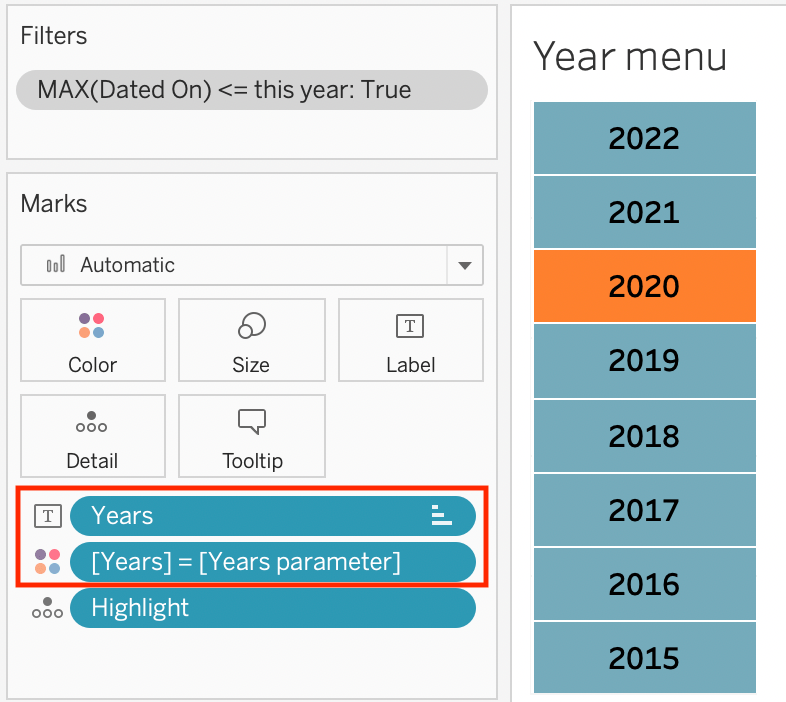786x702 pixels.
Task: Click the [Years] = [Years parameter] pill
Action: [272, 562]
